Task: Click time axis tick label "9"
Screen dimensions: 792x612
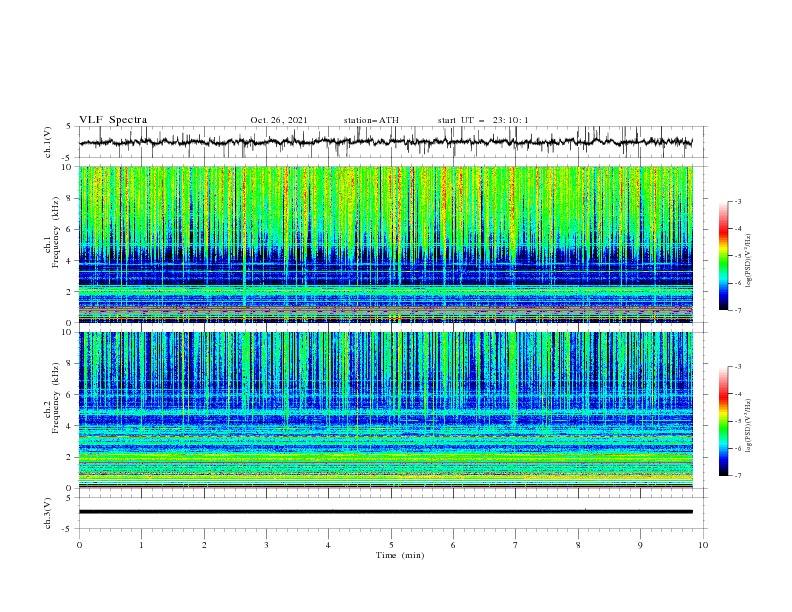Action: [x=640, y=545]
